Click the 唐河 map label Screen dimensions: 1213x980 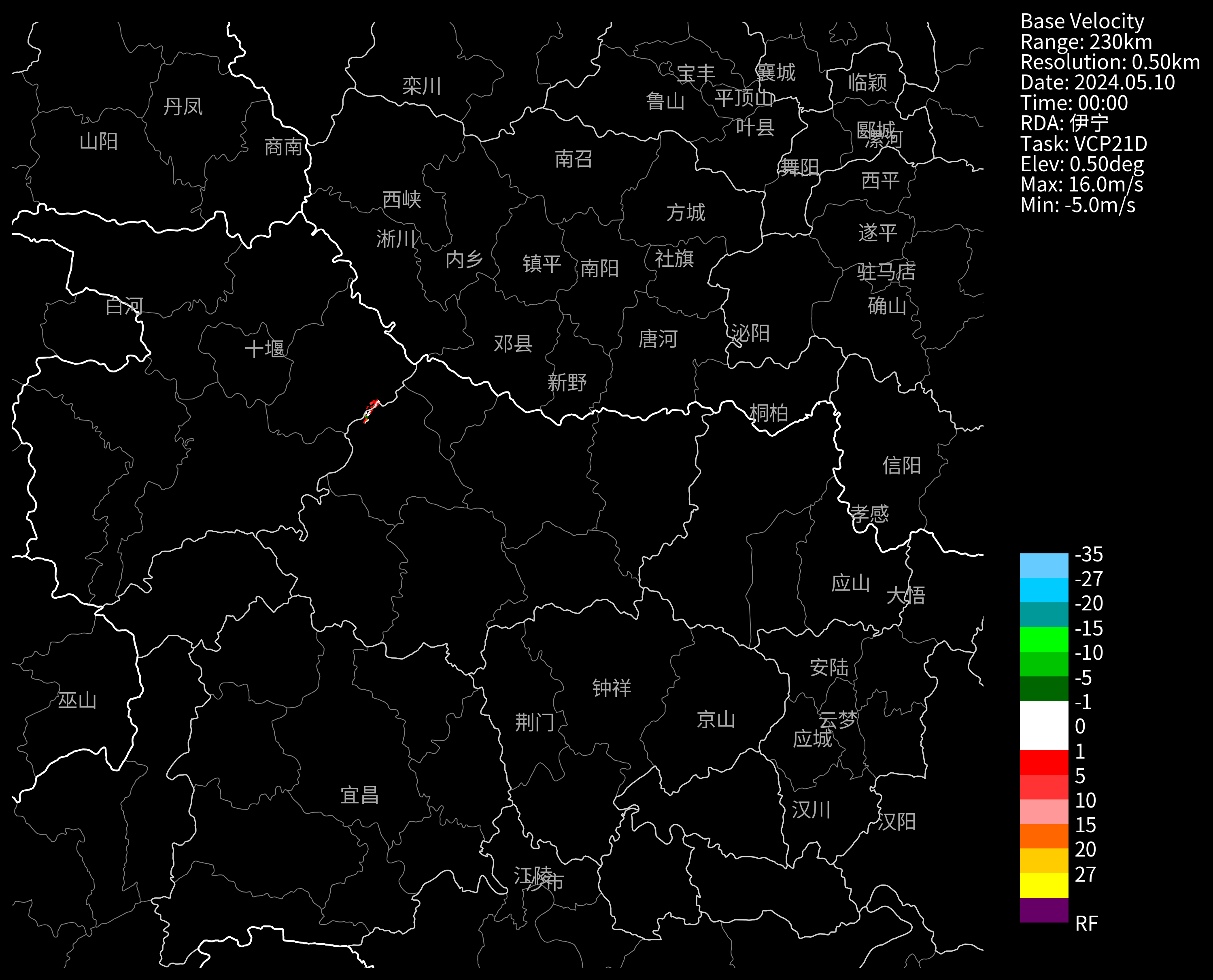658,339
